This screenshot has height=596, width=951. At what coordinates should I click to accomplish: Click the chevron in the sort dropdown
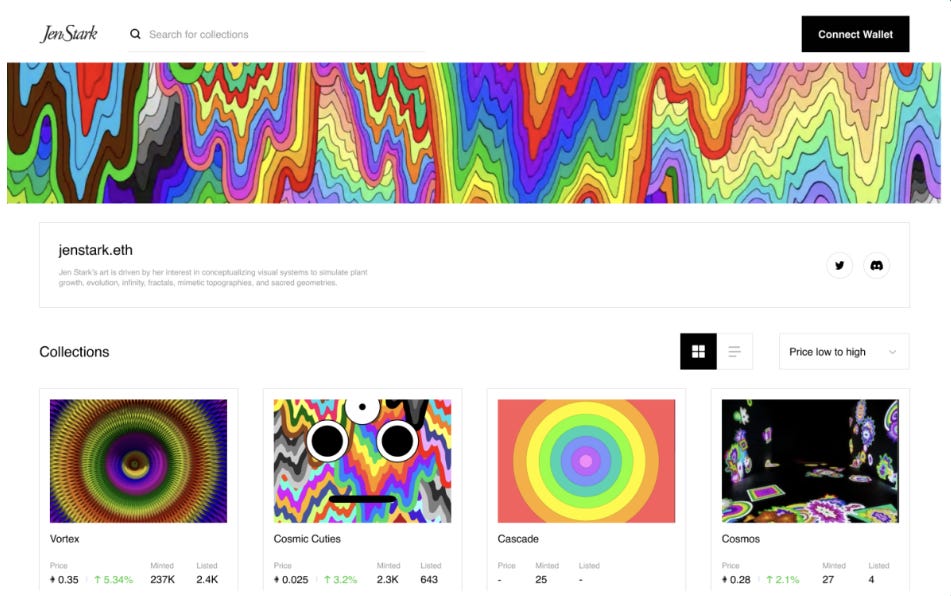892,352
